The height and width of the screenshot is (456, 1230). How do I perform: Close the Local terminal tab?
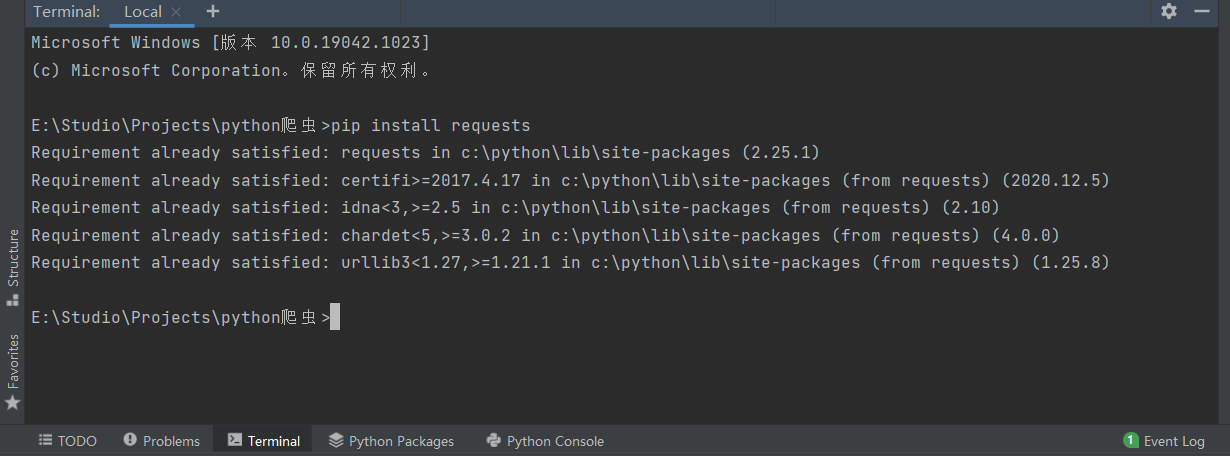(177, 12)
